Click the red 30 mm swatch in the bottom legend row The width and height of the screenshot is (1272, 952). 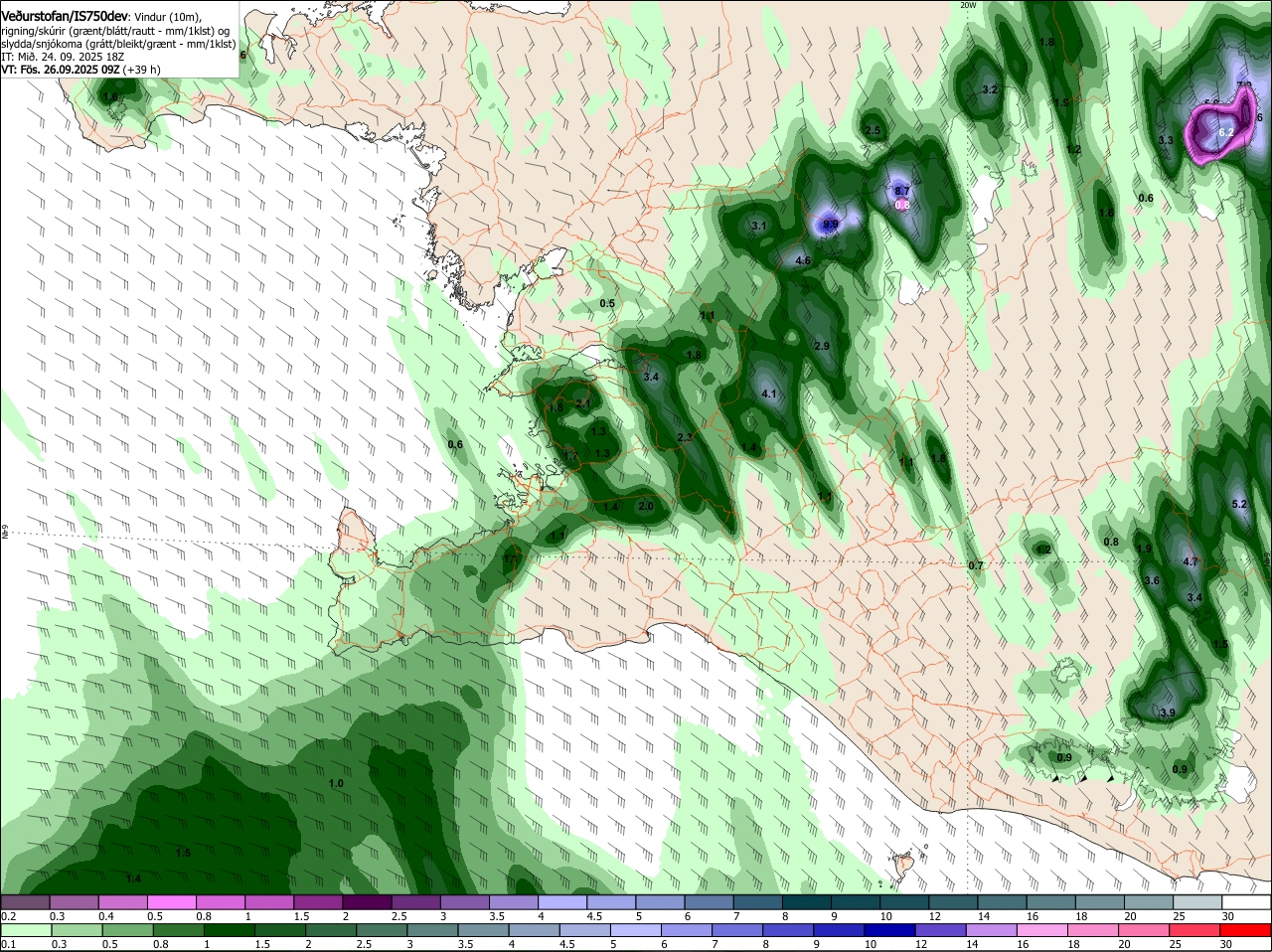(x=1247, y=930)
